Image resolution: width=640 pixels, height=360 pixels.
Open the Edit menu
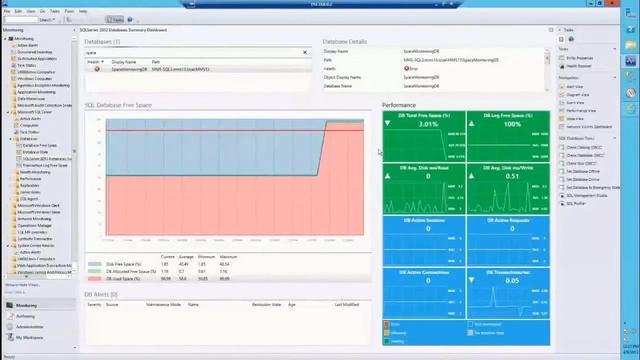point(18,11)
